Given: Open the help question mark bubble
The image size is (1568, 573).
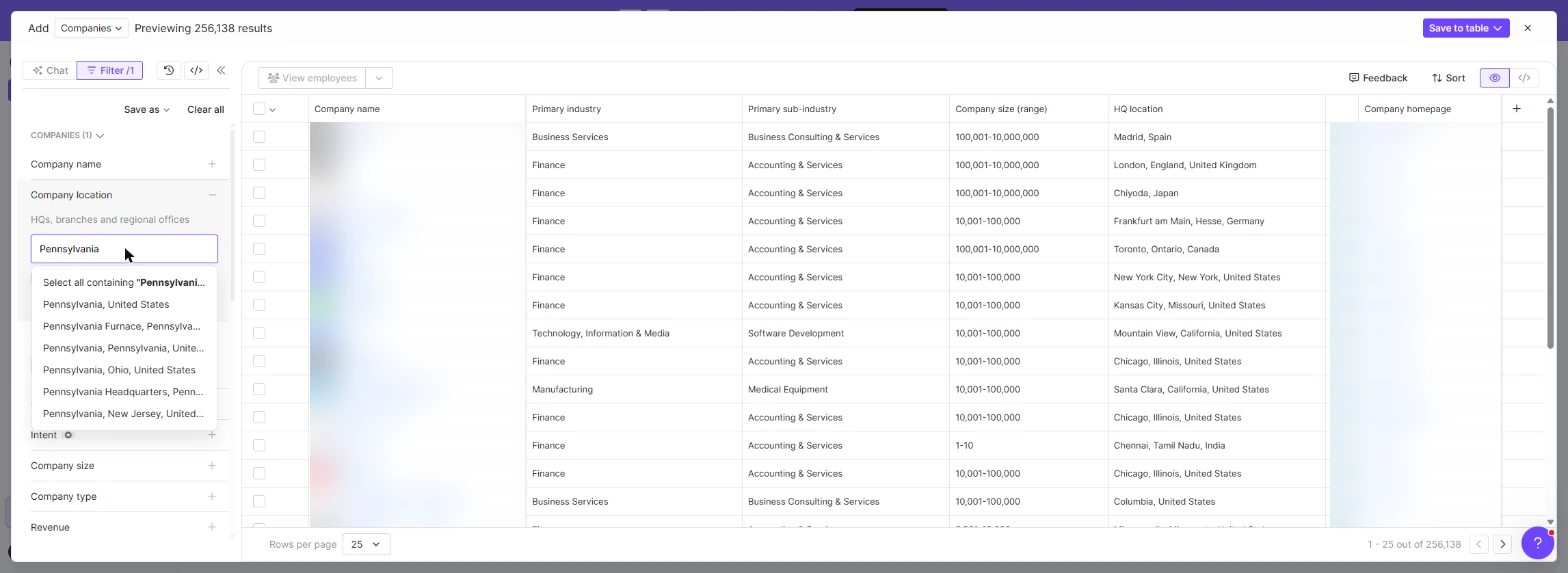Looking at the screenshot, I should click(1537, 543).
